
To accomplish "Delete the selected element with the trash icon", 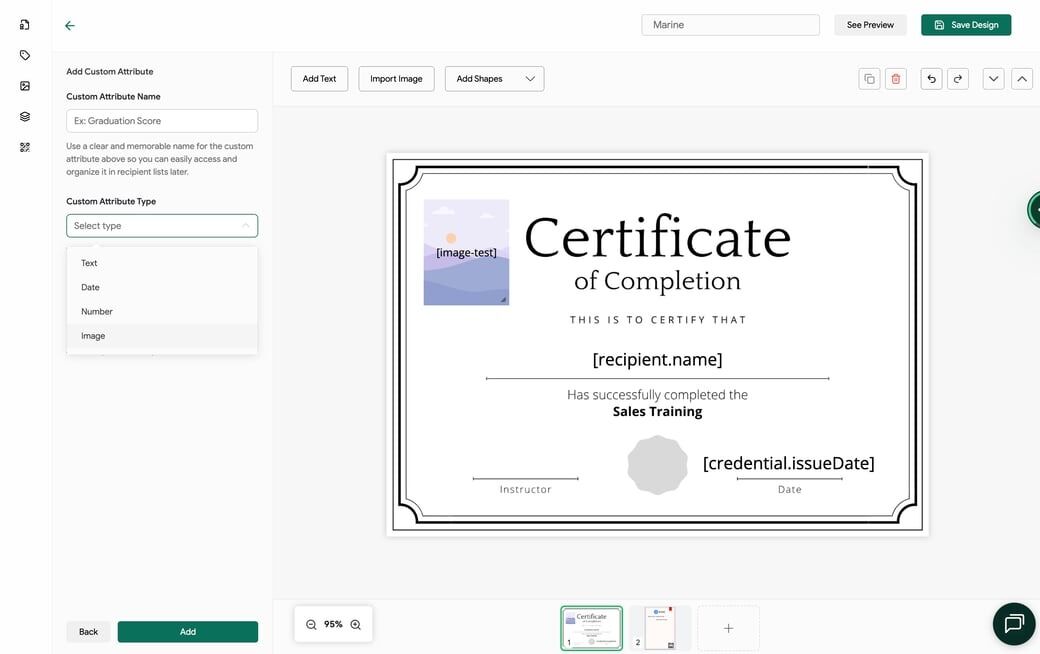I will coord(895,79).
